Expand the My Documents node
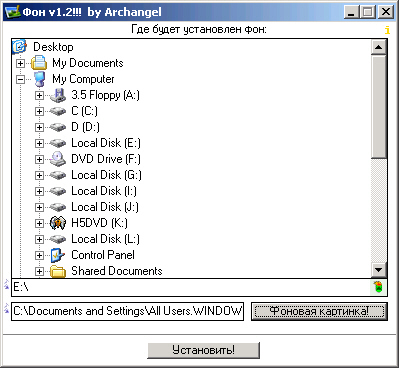399x368 pixels. (20, 63)
